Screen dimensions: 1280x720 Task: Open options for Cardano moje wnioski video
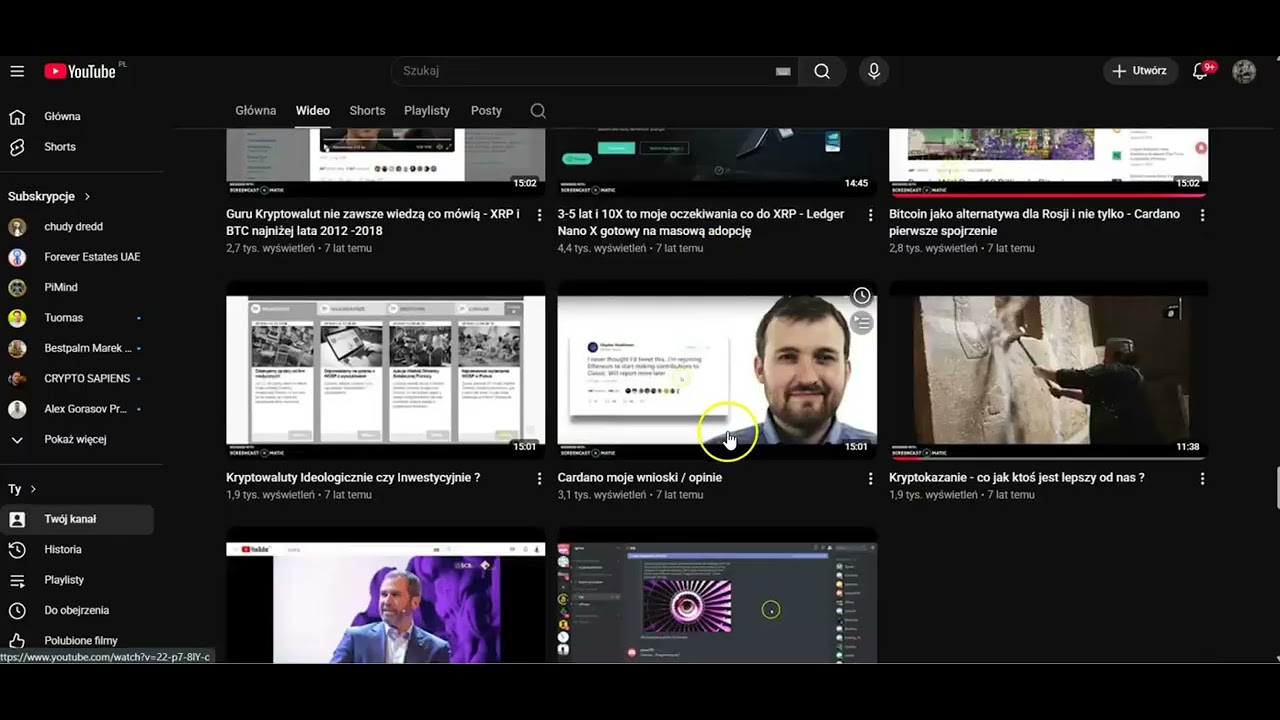pyautogui.click(x=871, y=479)
